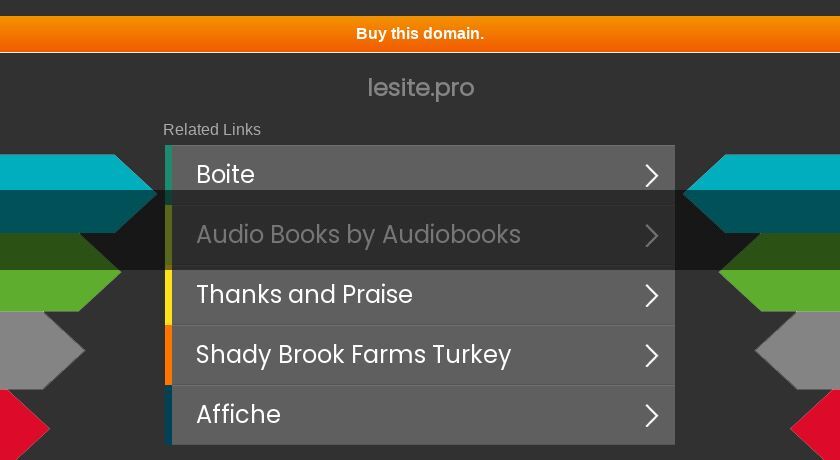Click the Related Links heading
Screen dimensions: 840x460
click(212, 130)
